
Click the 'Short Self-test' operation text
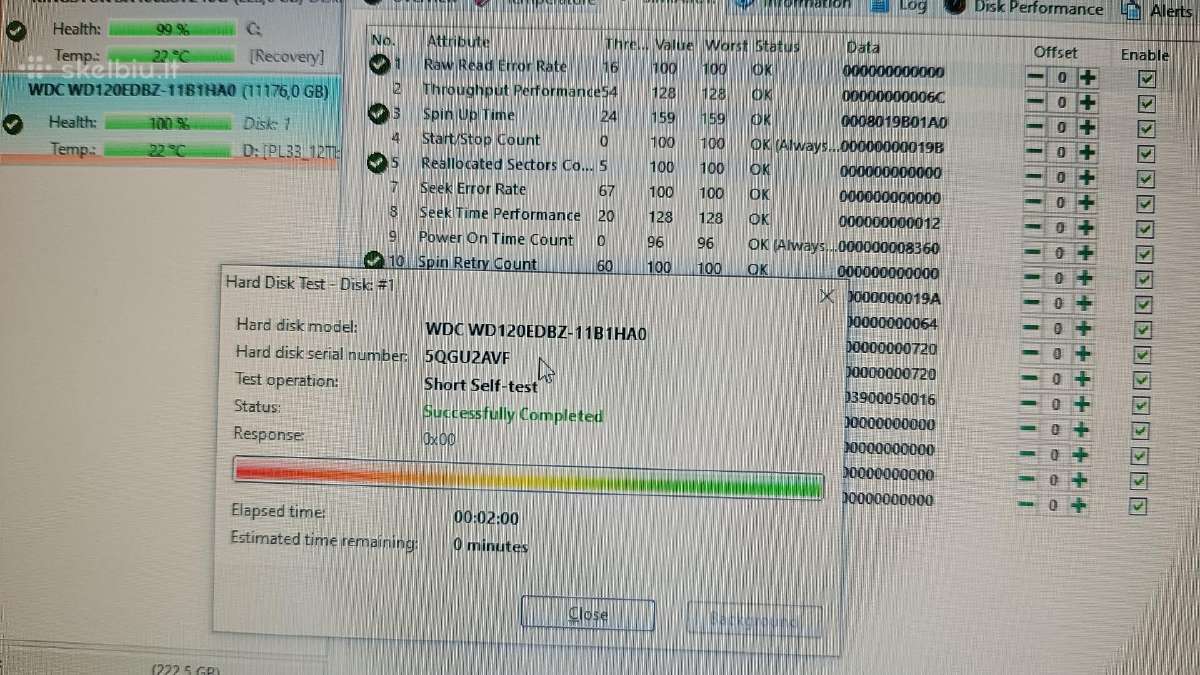pyautogui.click(x=481, y=385)
